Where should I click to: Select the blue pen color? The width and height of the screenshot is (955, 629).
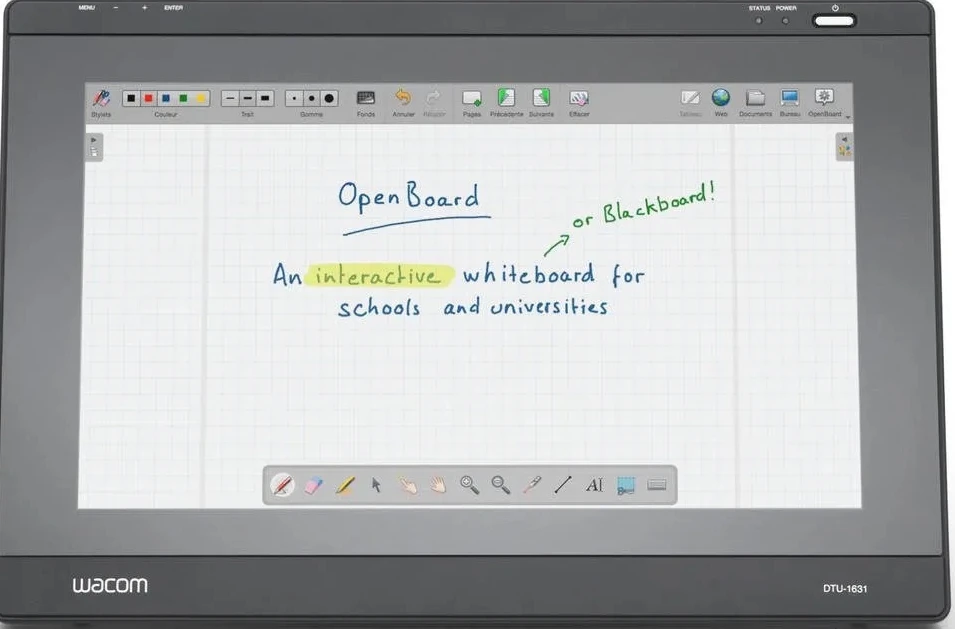[x=166, y=98]
